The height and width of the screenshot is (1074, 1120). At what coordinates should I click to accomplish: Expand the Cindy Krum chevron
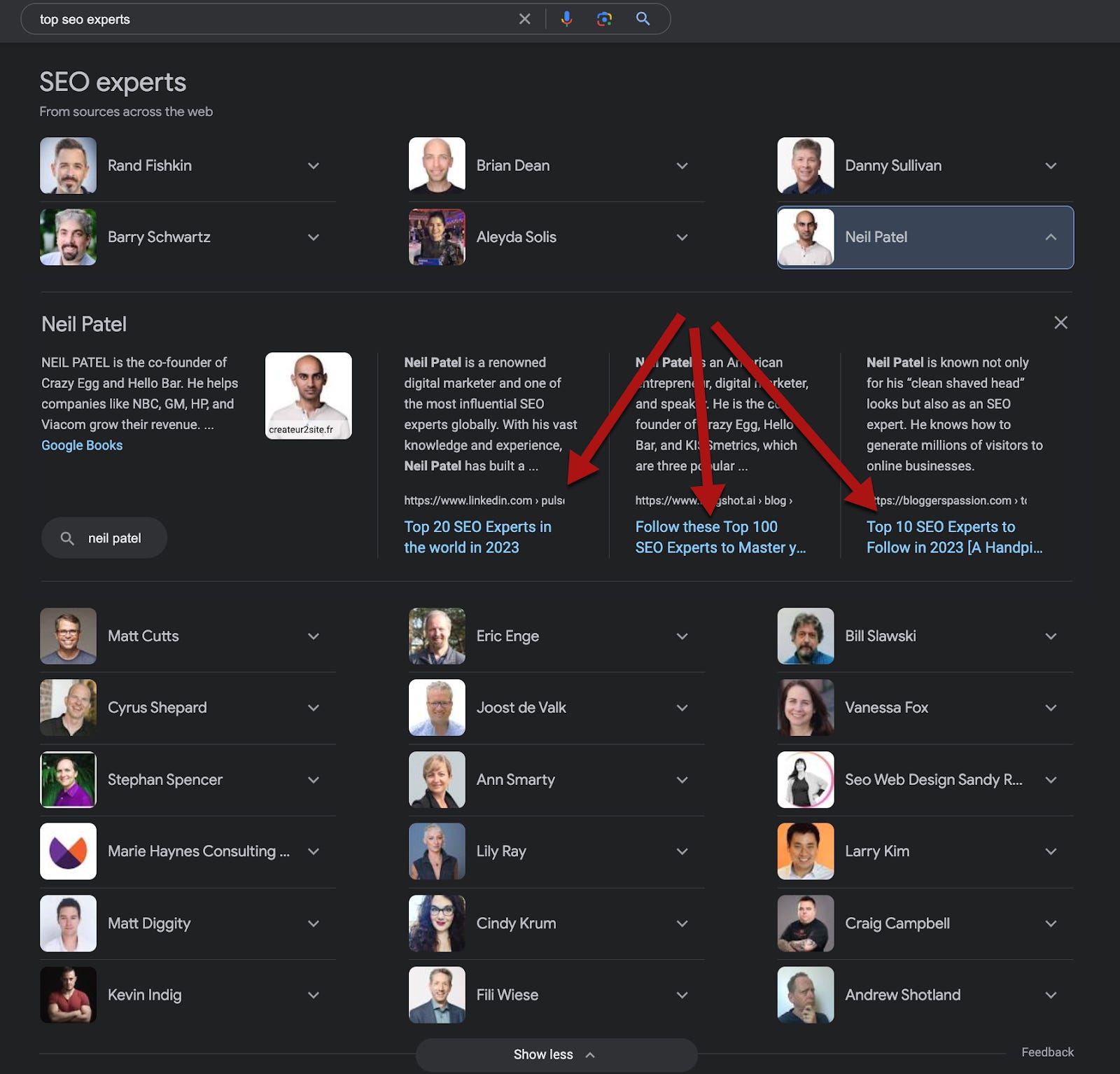pos(682,923)
